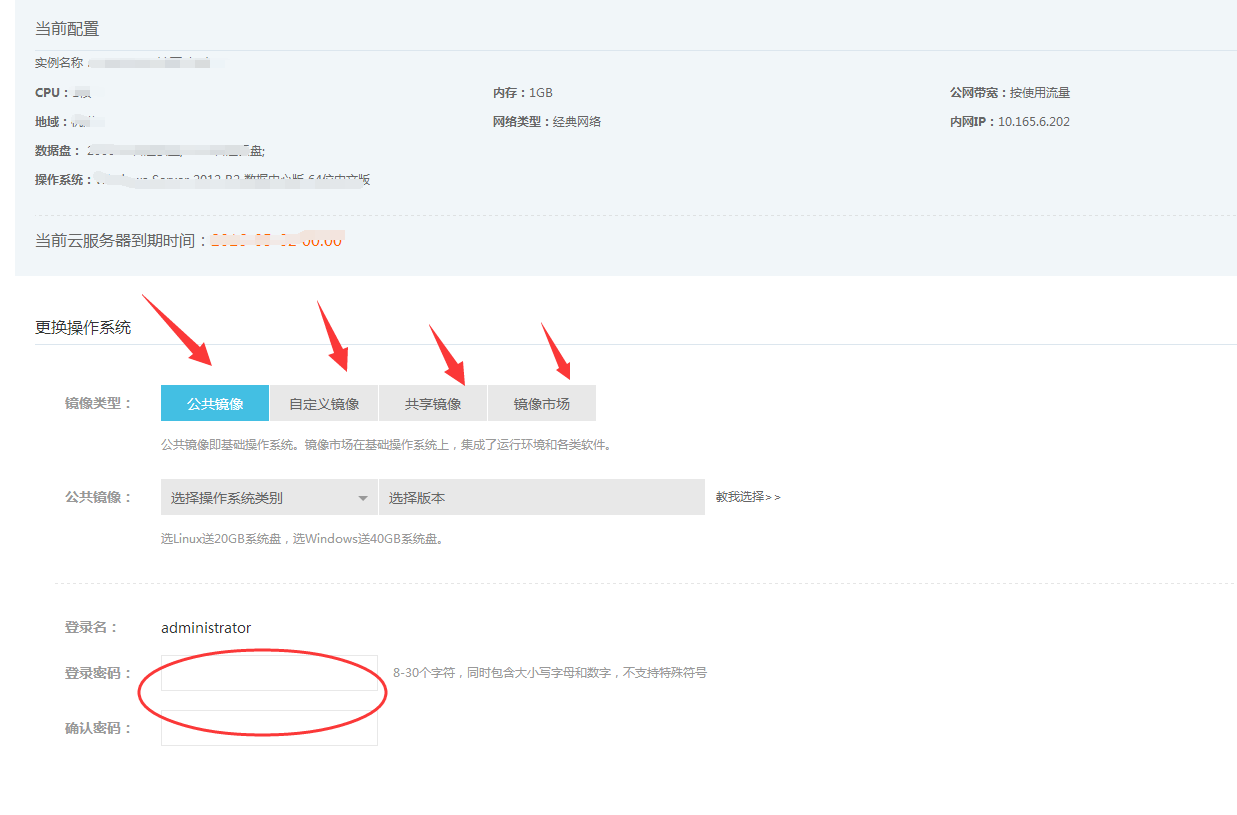Click the 更换操作系统 section heading
Viewport: 1237px width, 815px height.
click(x=83, y=327)
